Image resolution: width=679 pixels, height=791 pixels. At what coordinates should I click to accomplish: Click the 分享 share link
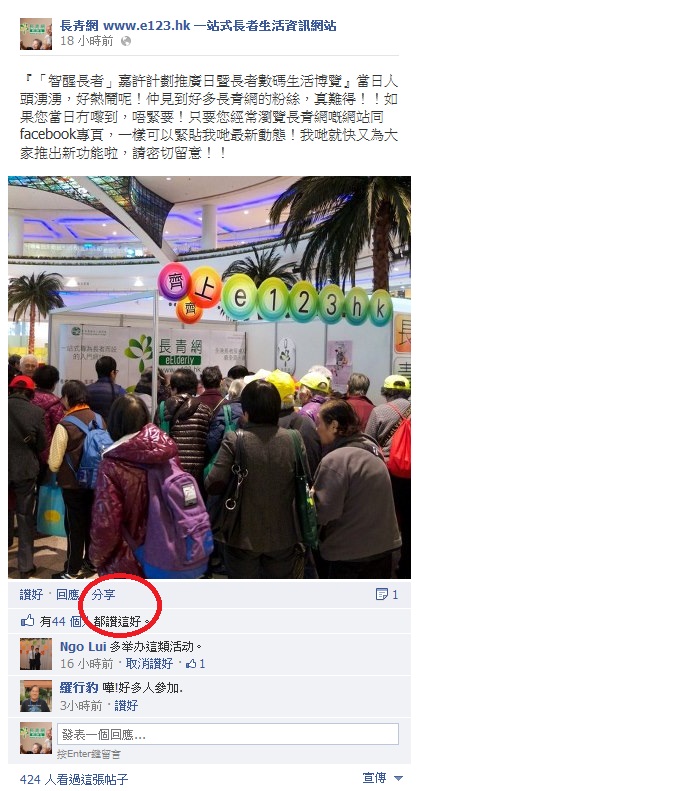coord(103,595)
